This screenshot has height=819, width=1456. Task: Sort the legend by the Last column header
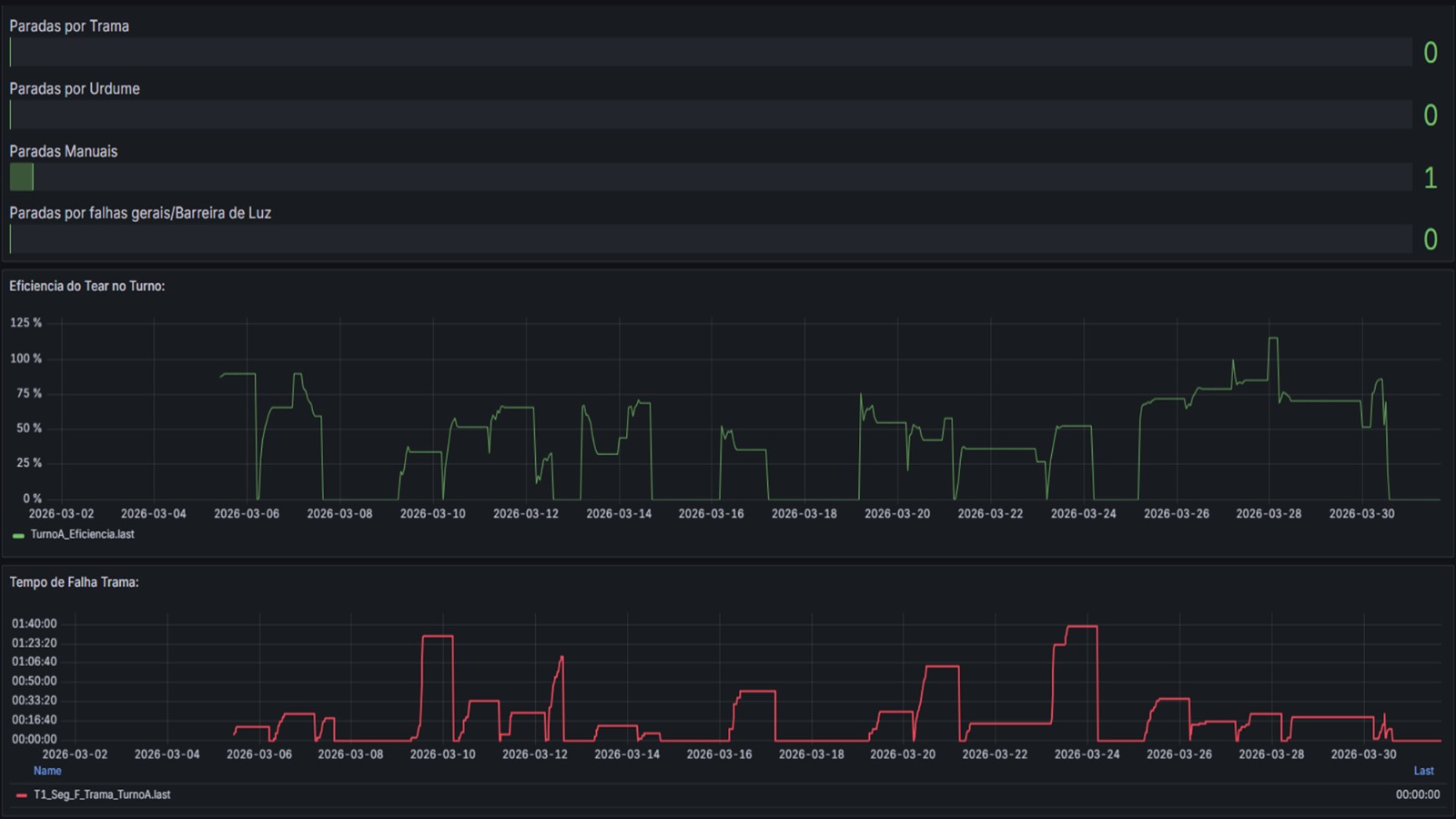pos(1423,771)
